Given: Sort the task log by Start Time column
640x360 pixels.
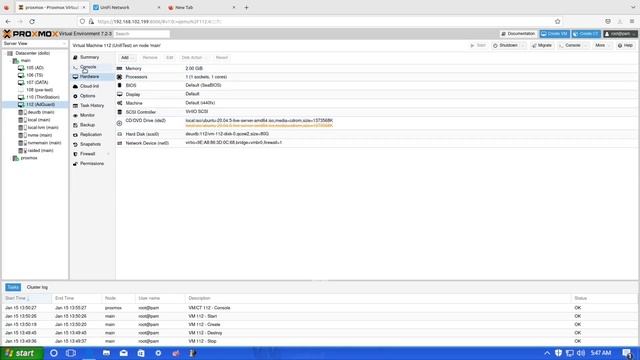Looking at the screenshot, I should pos(27,298).
